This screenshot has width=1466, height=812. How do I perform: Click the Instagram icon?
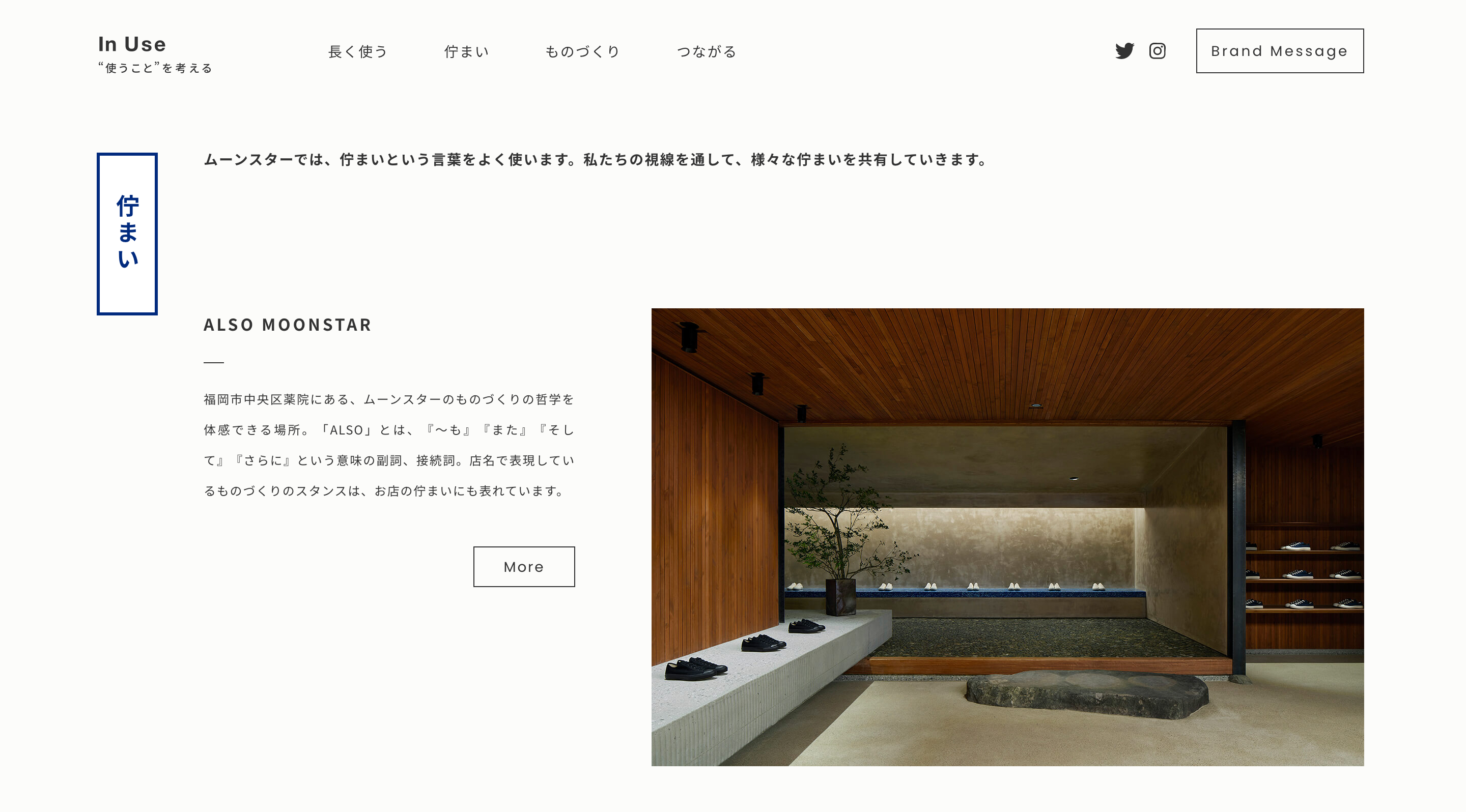point(1158,51)
